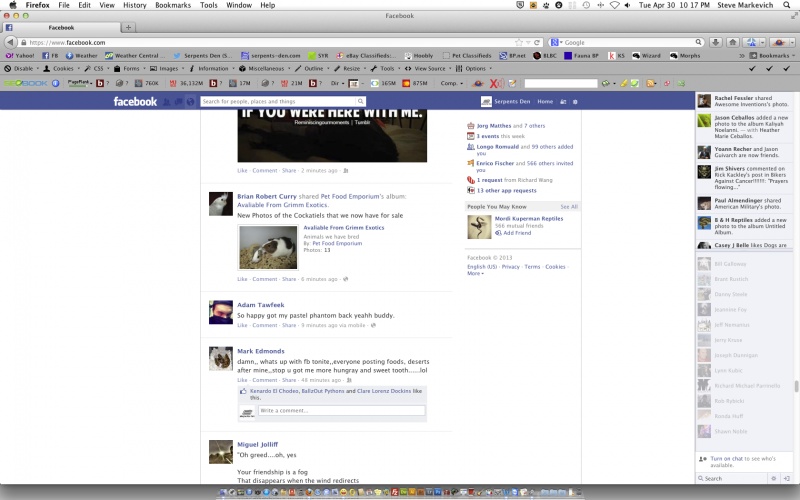Click the privacy shortcuts icon next to Home

[x=563, y=102]
